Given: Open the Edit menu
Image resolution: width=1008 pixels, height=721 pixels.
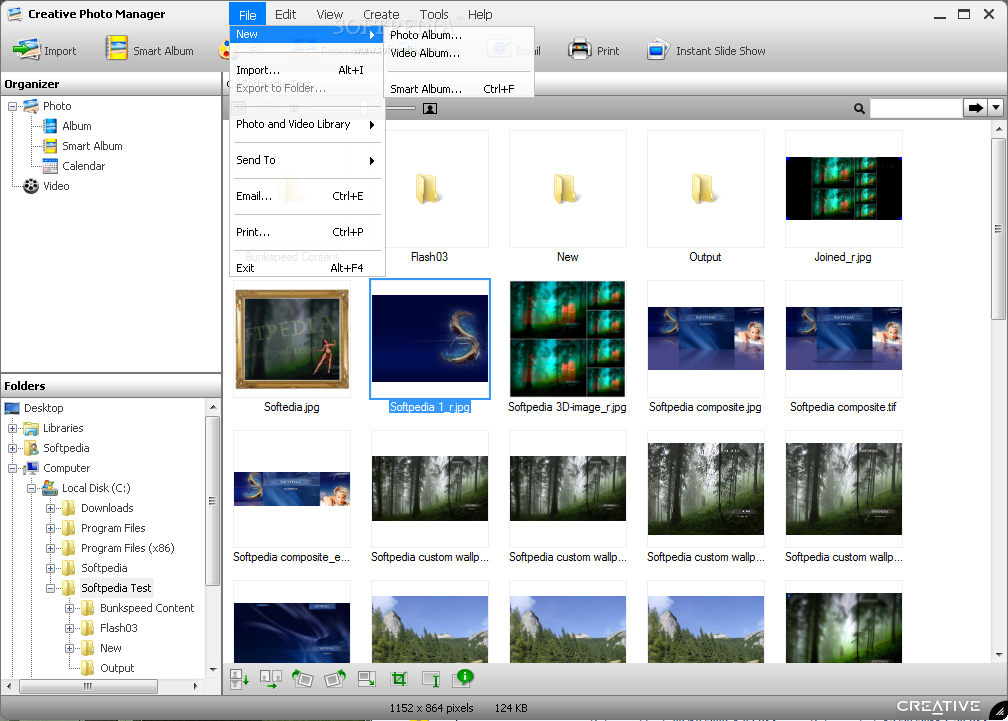Looking at the screenshot, I should tap(285, 14).
